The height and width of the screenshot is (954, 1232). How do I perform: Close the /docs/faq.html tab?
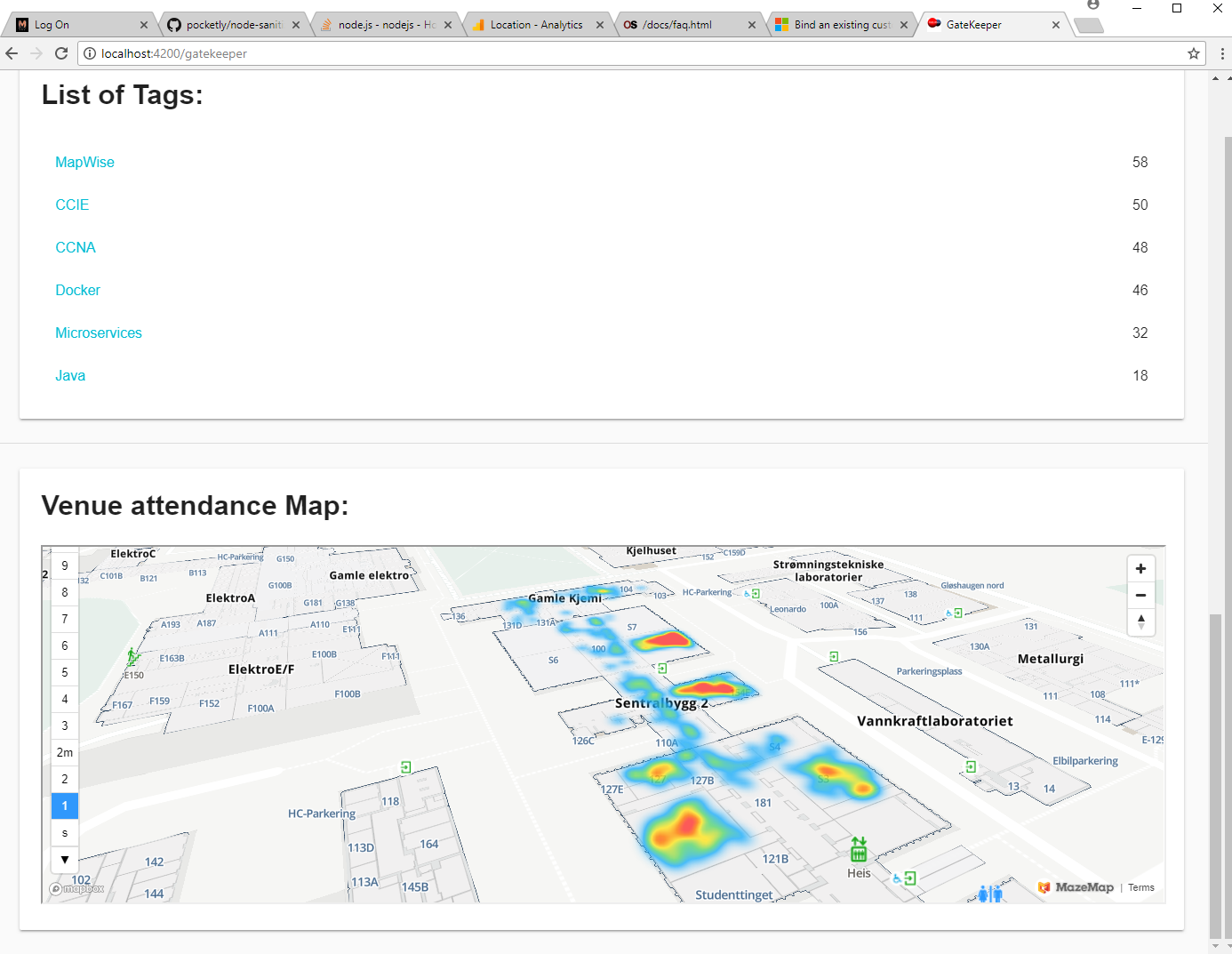[752, 25]
